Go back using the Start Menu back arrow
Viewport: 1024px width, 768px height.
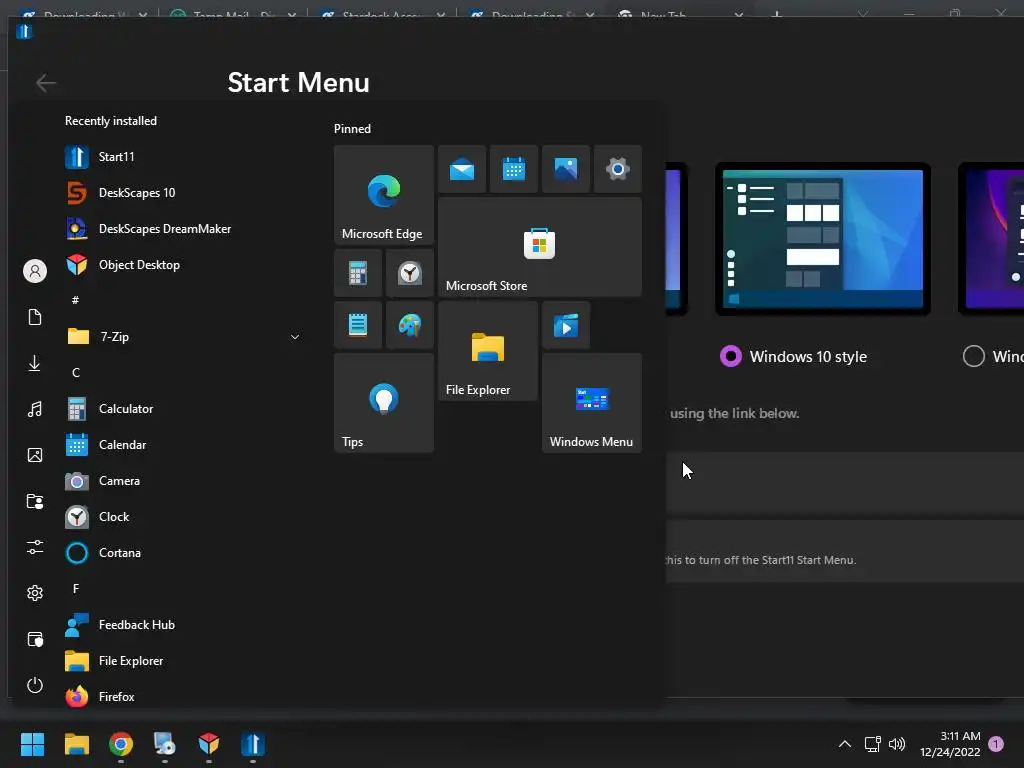coord(46,83)
